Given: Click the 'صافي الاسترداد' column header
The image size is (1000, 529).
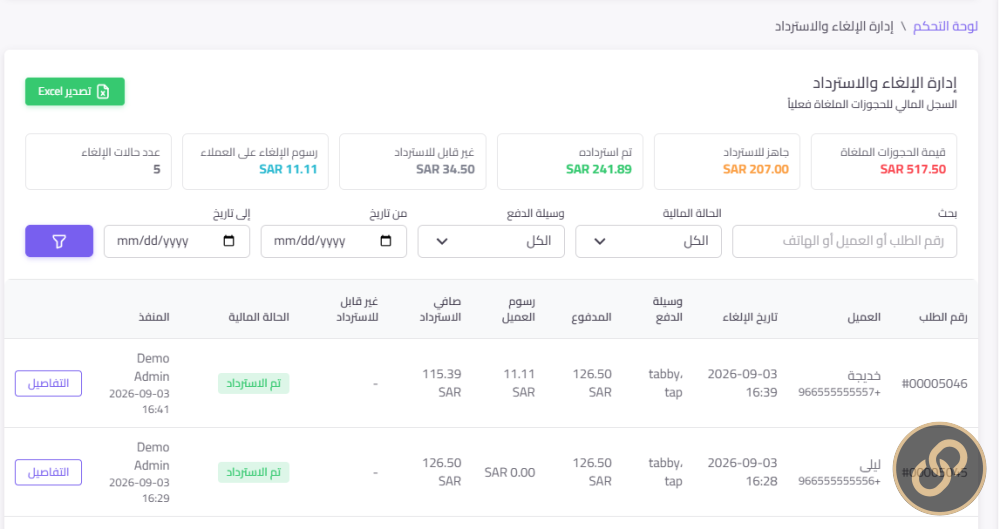Looking at the screenshot, I should pyautogui.click(x=440, y=309).
